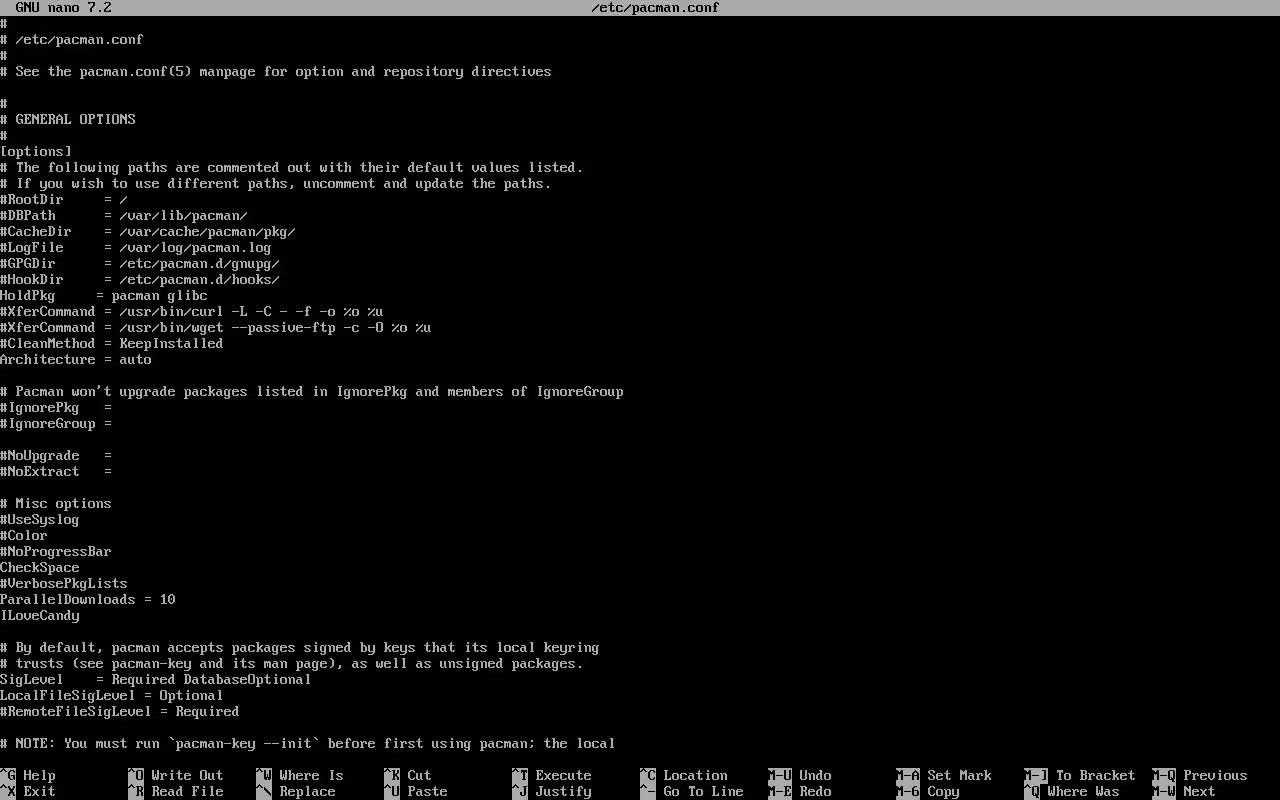Place cursor on the #HookDir line
The width and height of the screenshot is (1280, 800).
140,279
